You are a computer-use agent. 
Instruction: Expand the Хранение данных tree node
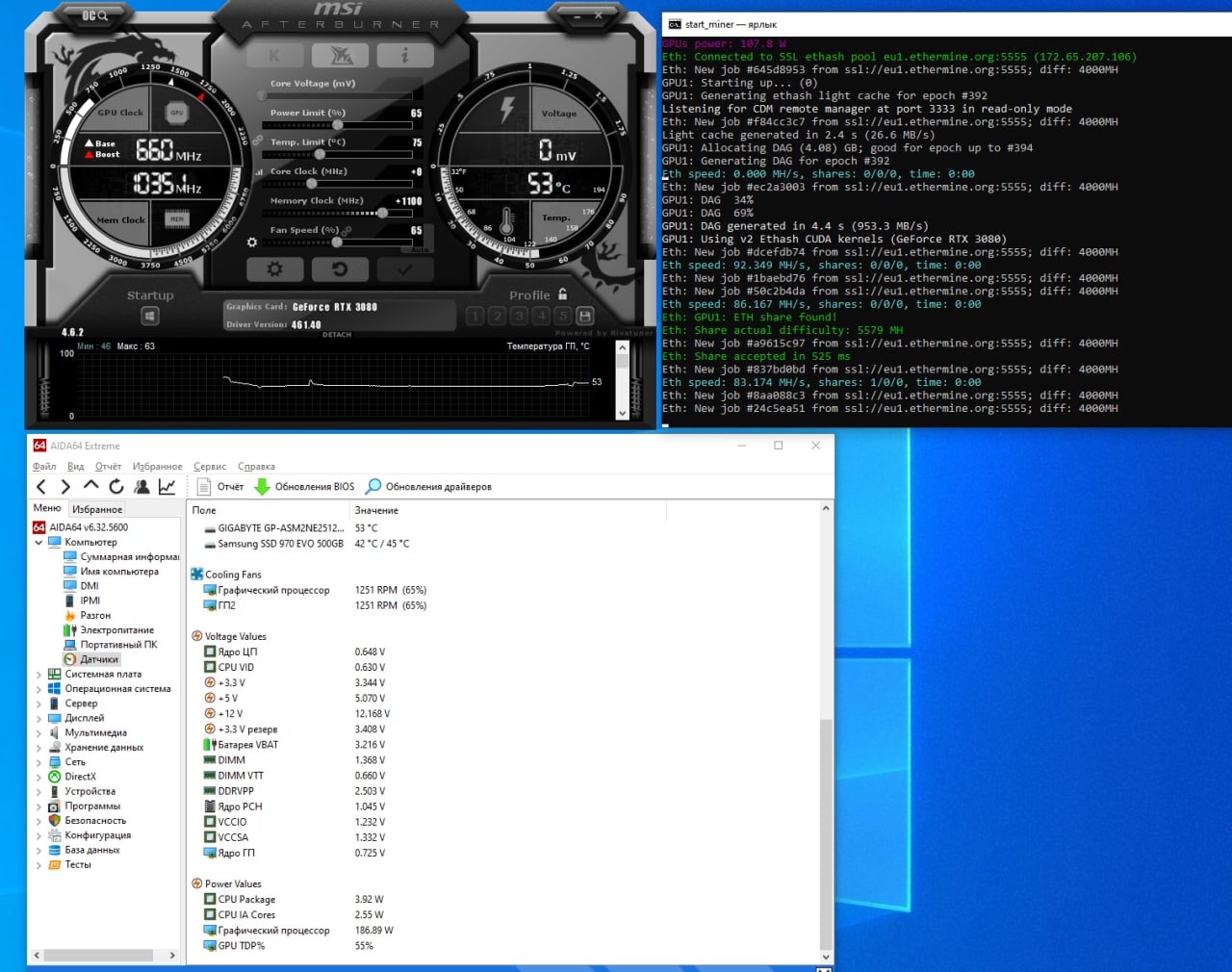pos(38,748)
